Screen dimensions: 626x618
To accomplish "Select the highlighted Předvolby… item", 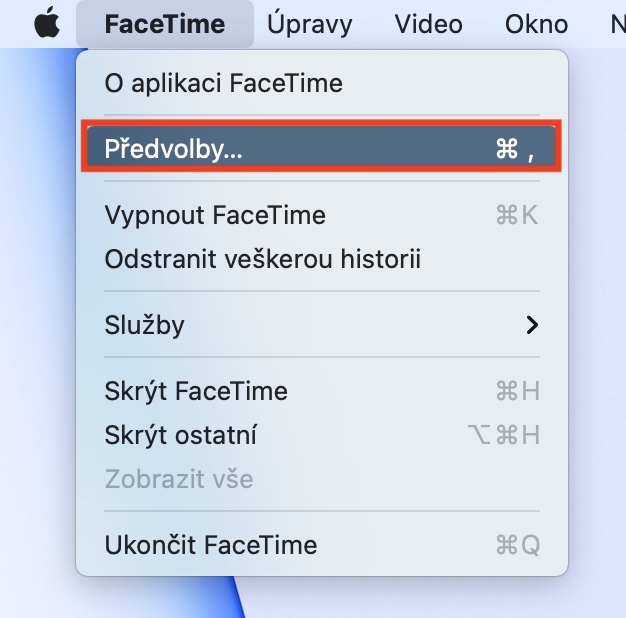I will (x=322, y=149).
